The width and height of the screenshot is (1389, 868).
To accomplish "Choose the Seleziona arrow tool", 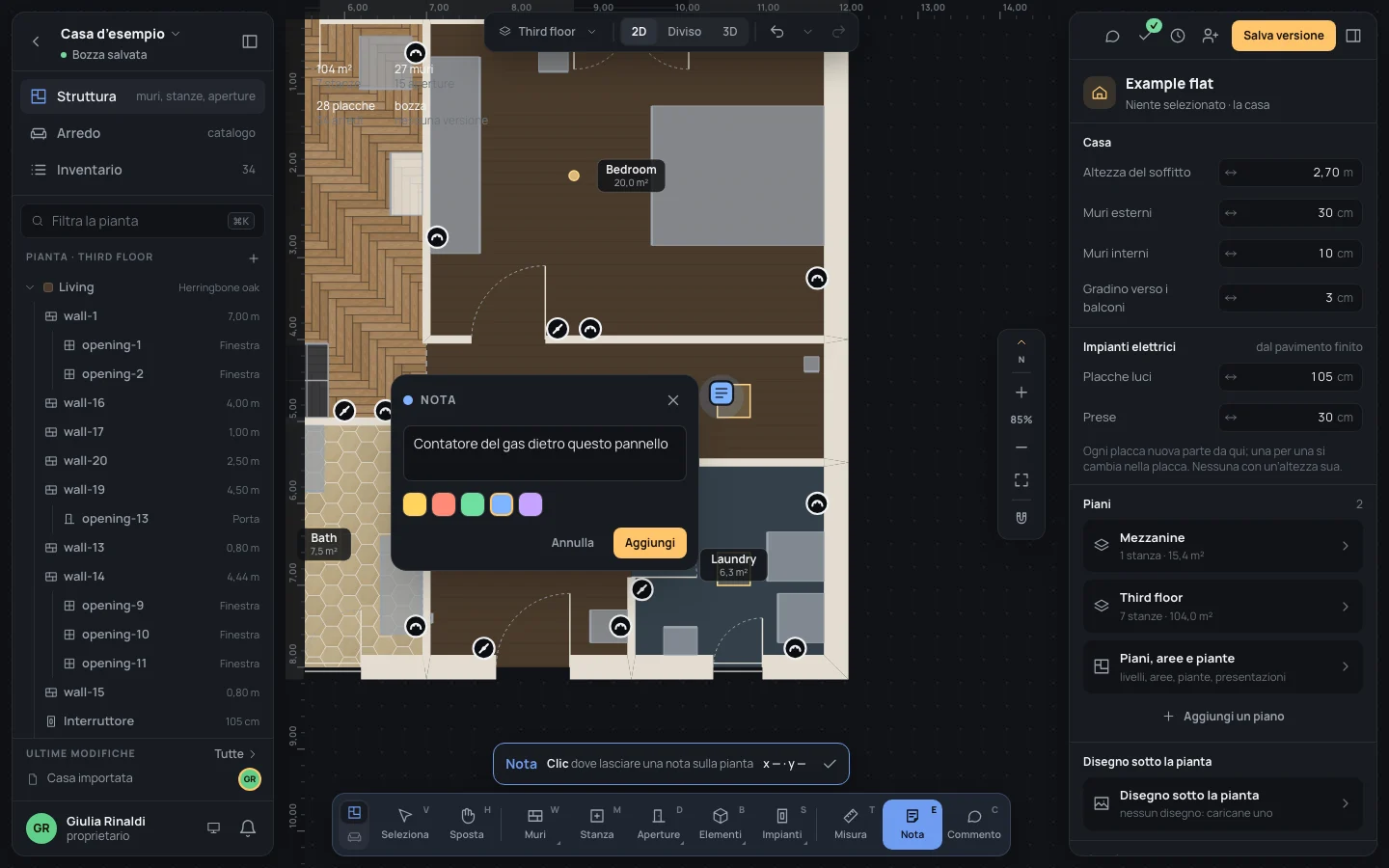I will pyautogui.click(x=405, y=825).
